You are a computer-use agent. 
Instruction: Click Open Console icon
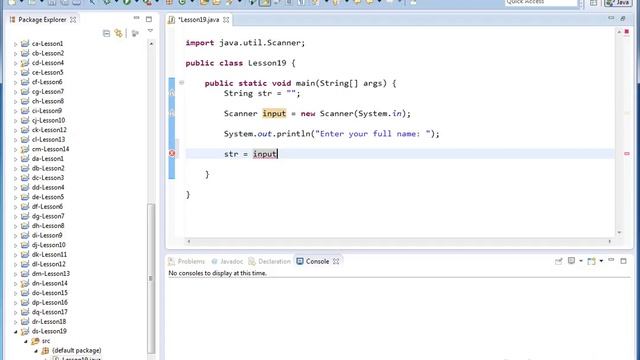tap(591, 261)
